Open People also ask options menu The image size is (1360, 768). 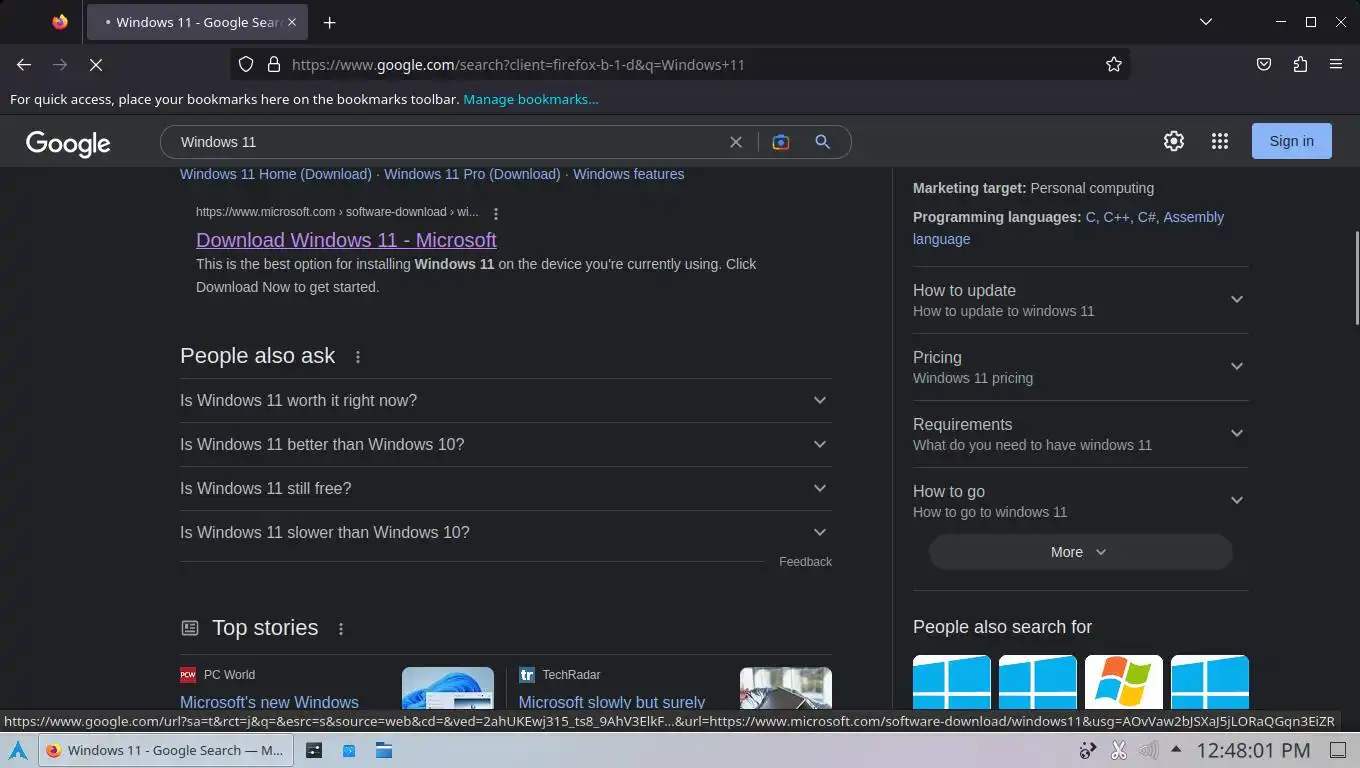[x=358, y=357]
